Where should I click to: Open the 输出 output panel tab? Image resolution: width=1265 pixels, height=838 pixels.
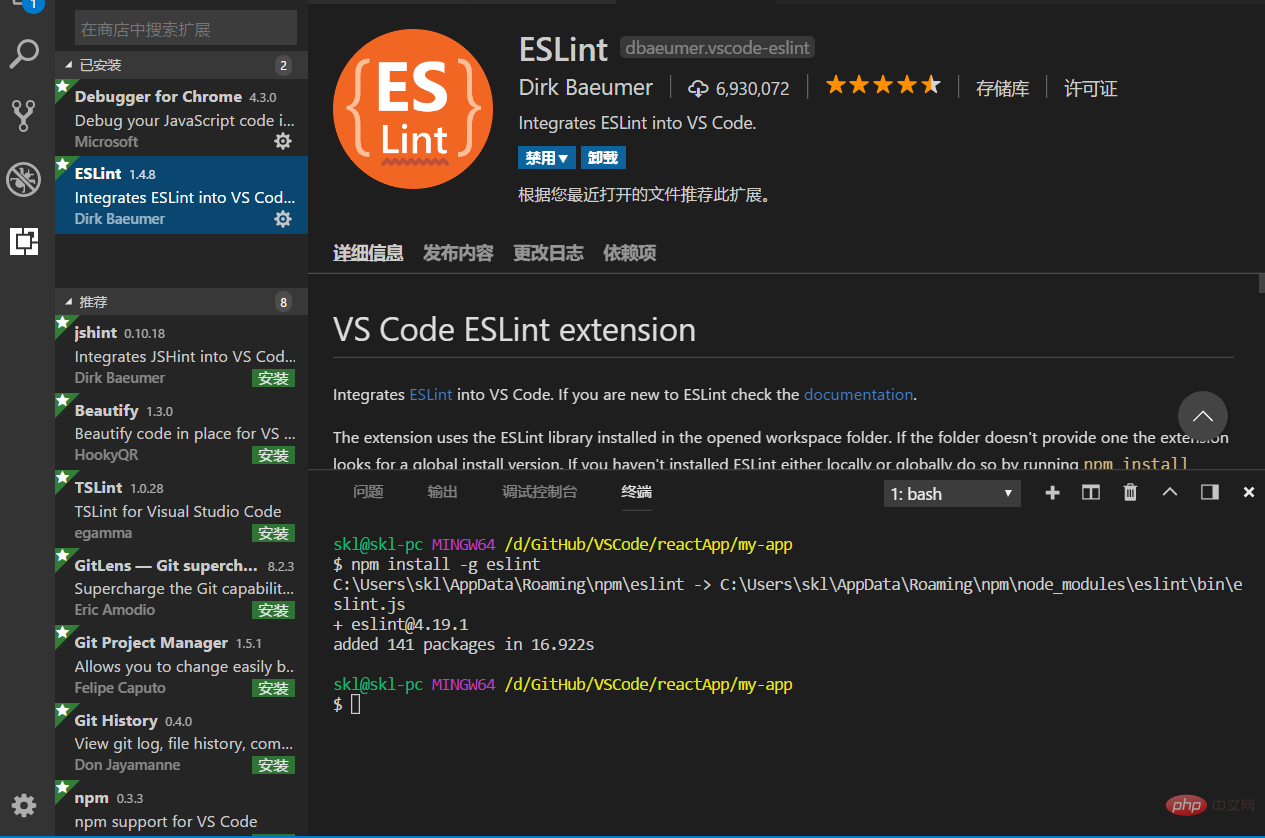click(442, 492)
